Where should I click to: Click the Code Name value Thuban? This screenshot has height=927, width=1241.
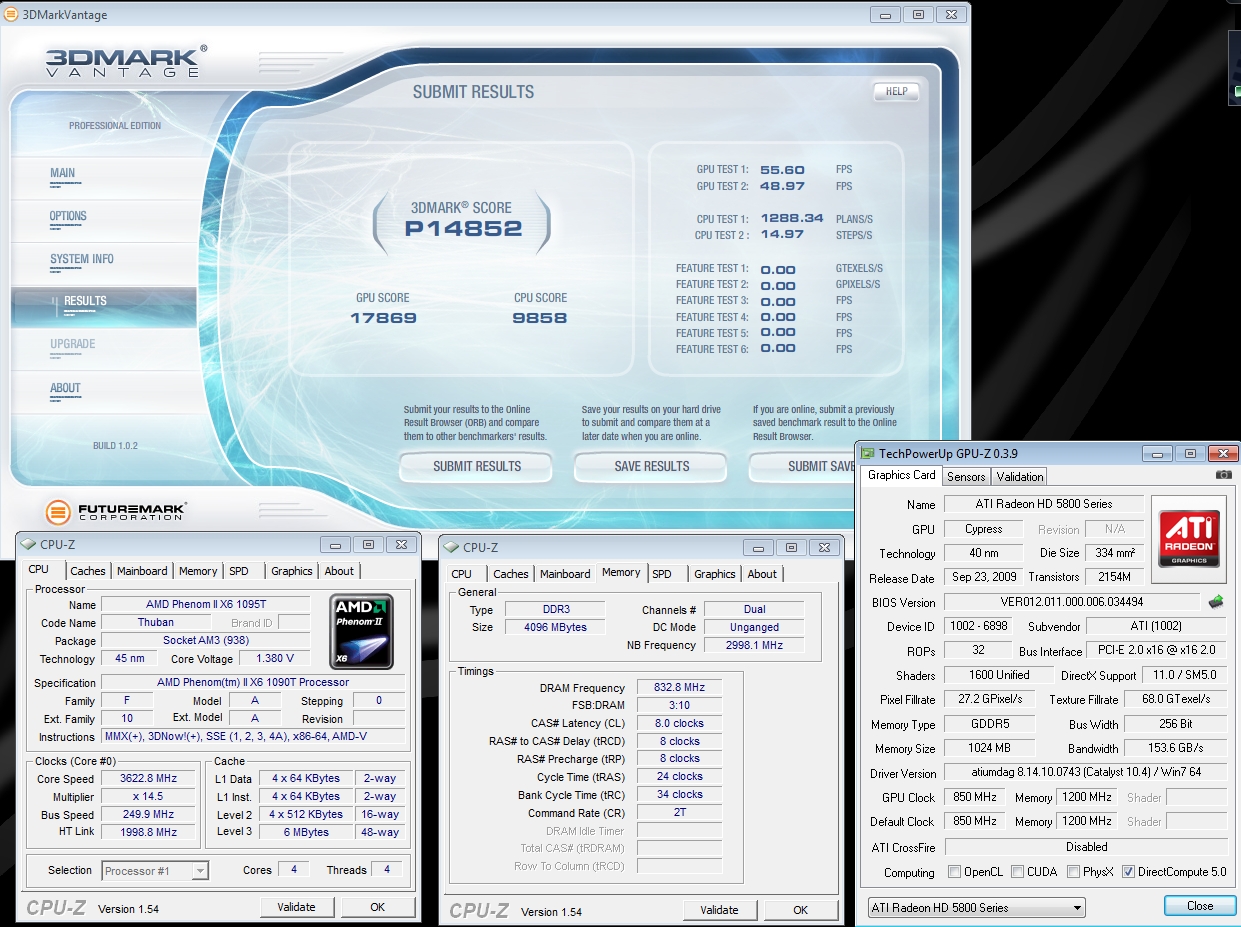156,622
